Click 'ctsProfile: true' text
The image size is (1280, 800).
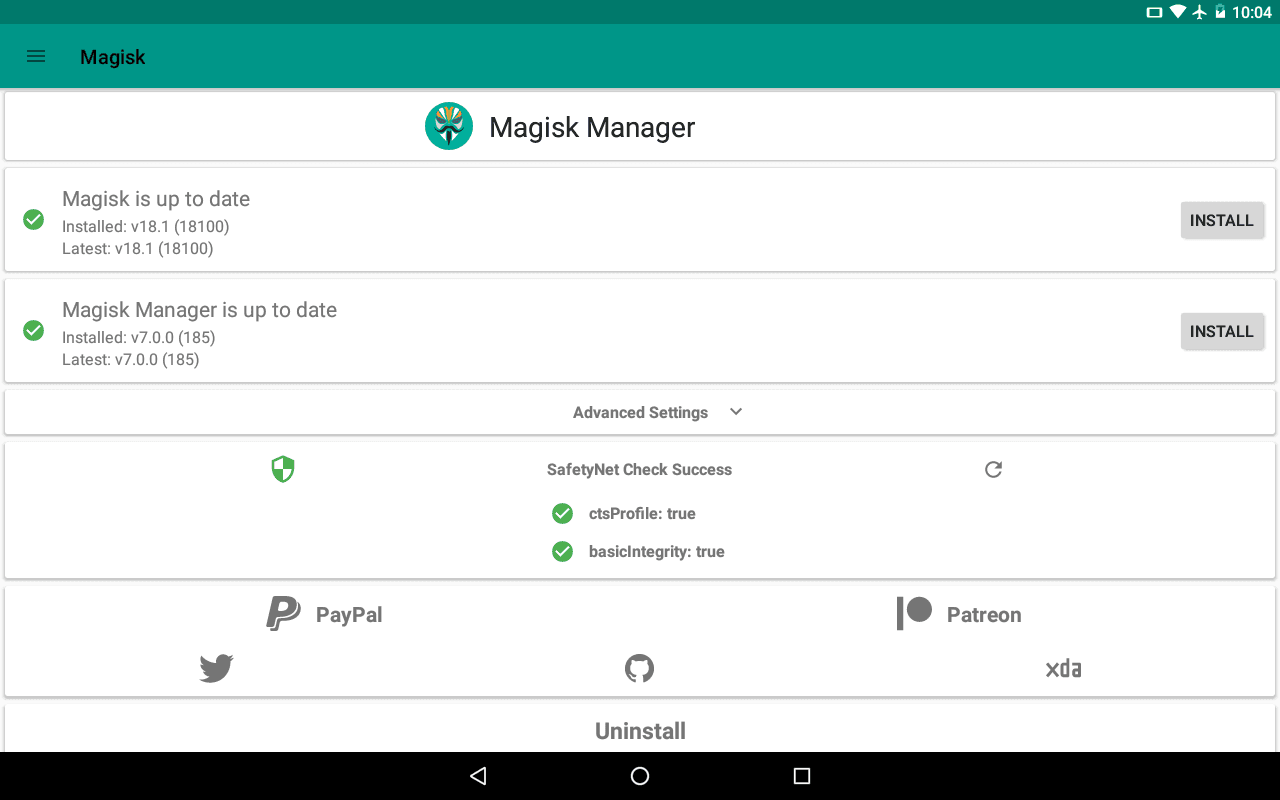click(642, 514)
